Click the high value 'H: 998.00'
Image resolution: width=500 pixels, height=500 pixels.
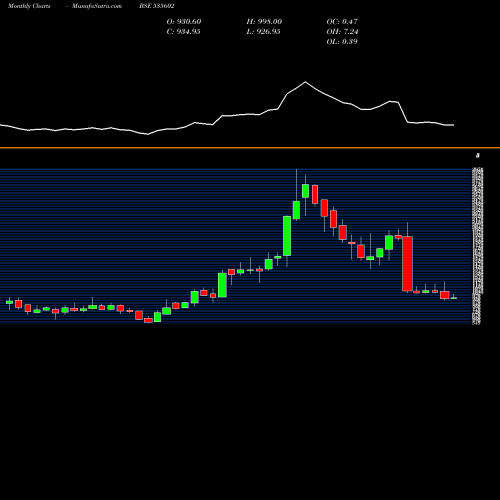[x=264, y=22]
